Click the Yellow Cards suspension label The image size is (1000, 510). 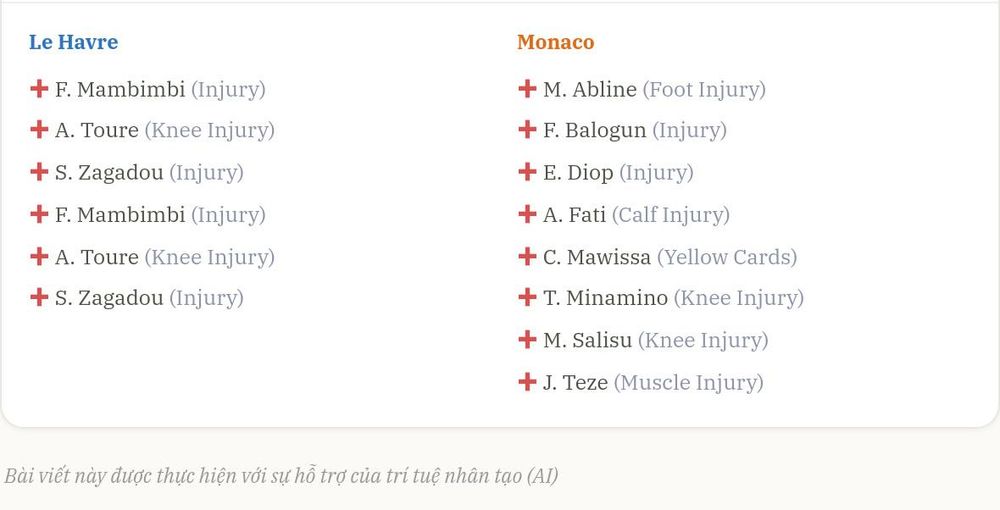point(727,258)
